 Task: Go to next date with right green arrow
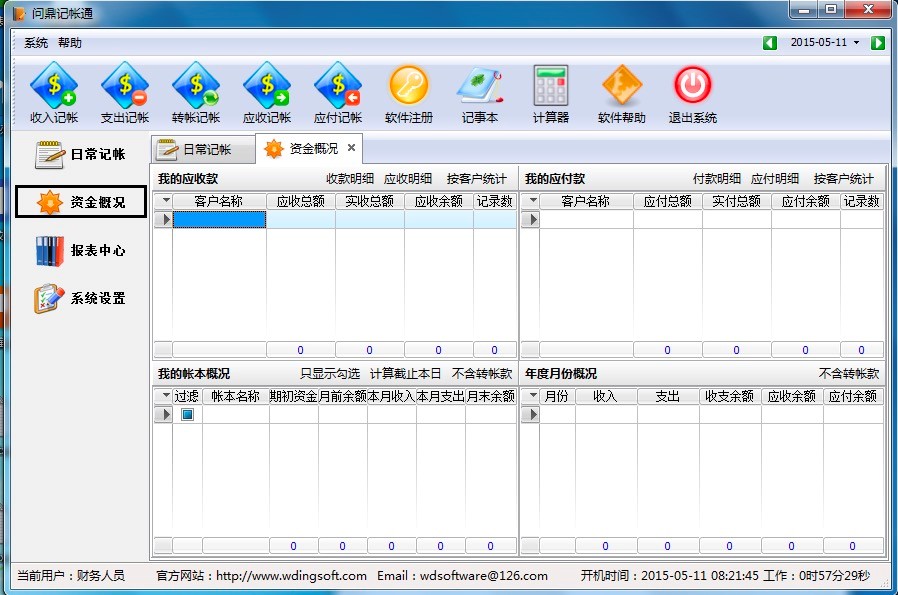pyautogui.click(x=877, y=43)
